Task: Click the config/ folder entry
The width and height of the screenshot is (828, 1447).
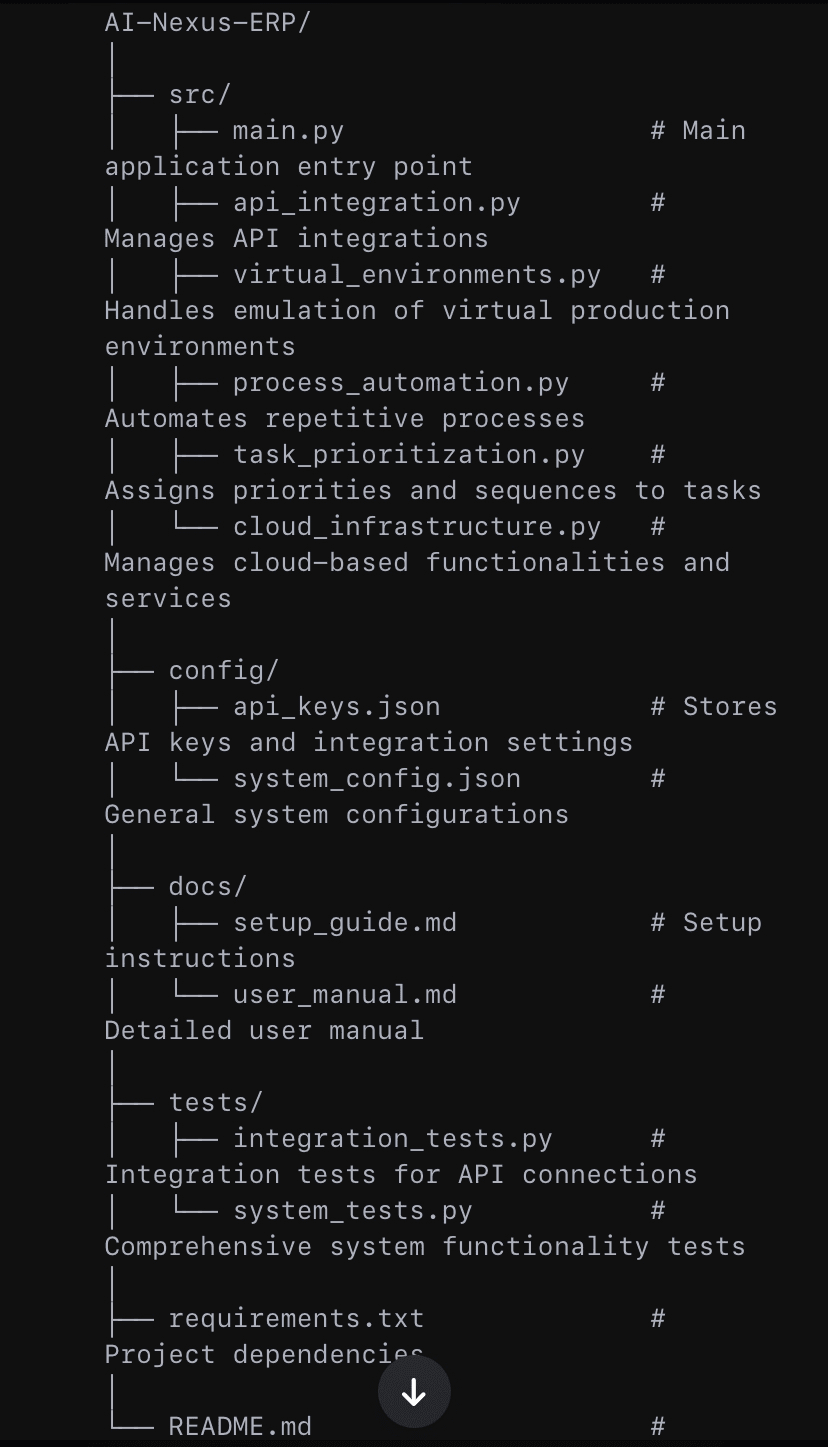Action: coord(224,670)
